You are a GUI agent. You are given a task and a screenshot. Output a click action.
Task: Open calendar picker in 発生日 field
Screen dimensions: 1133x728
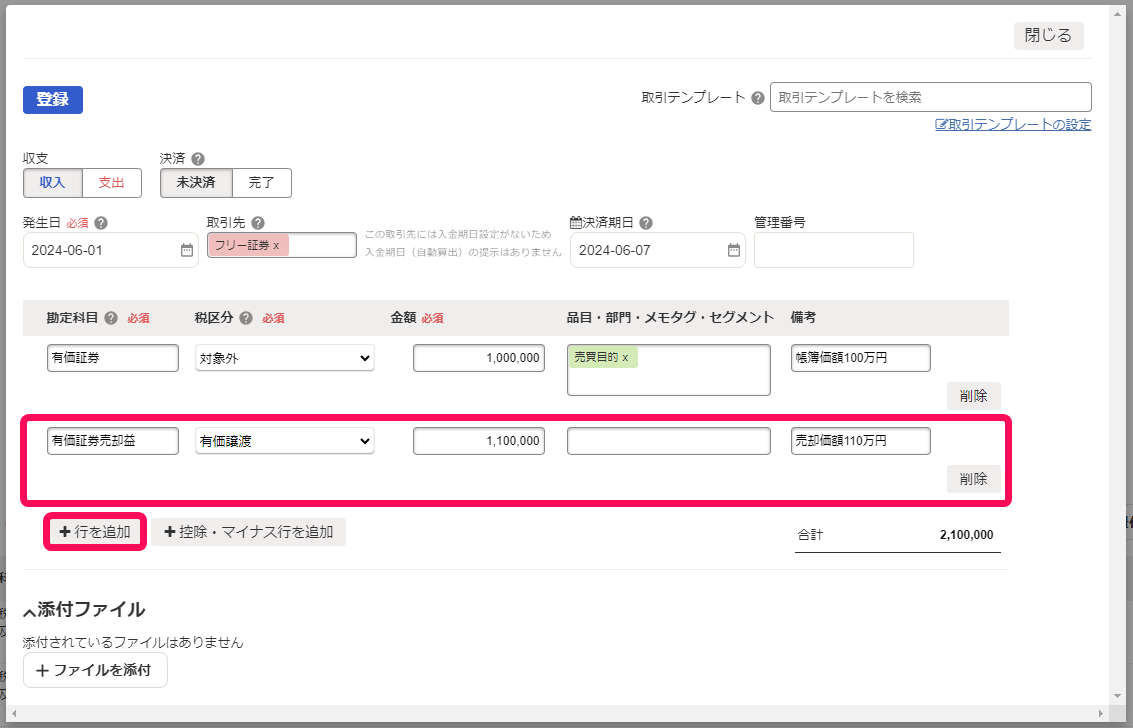point(186,251)
